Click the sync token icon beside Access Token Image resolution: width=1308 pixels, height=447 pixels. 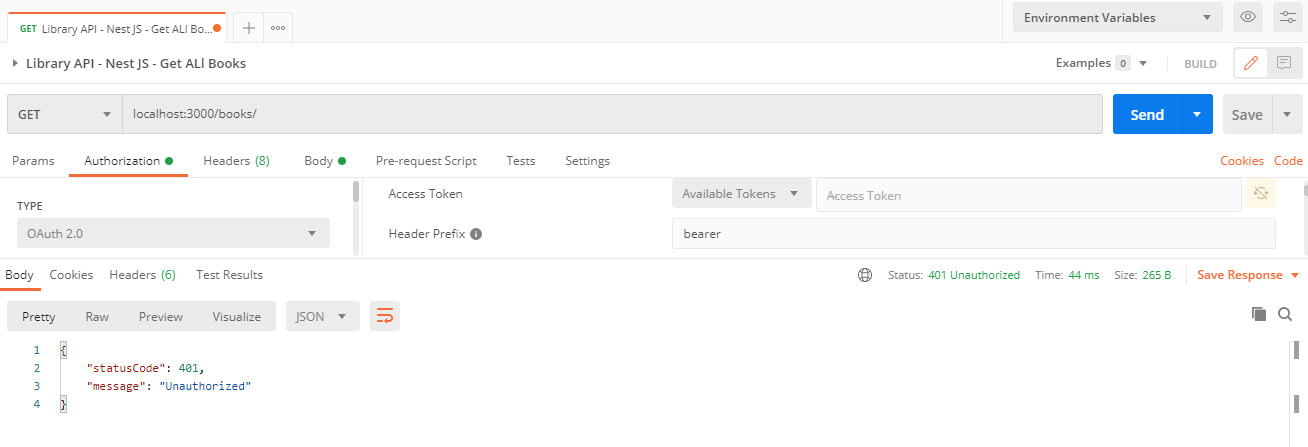1260,193
